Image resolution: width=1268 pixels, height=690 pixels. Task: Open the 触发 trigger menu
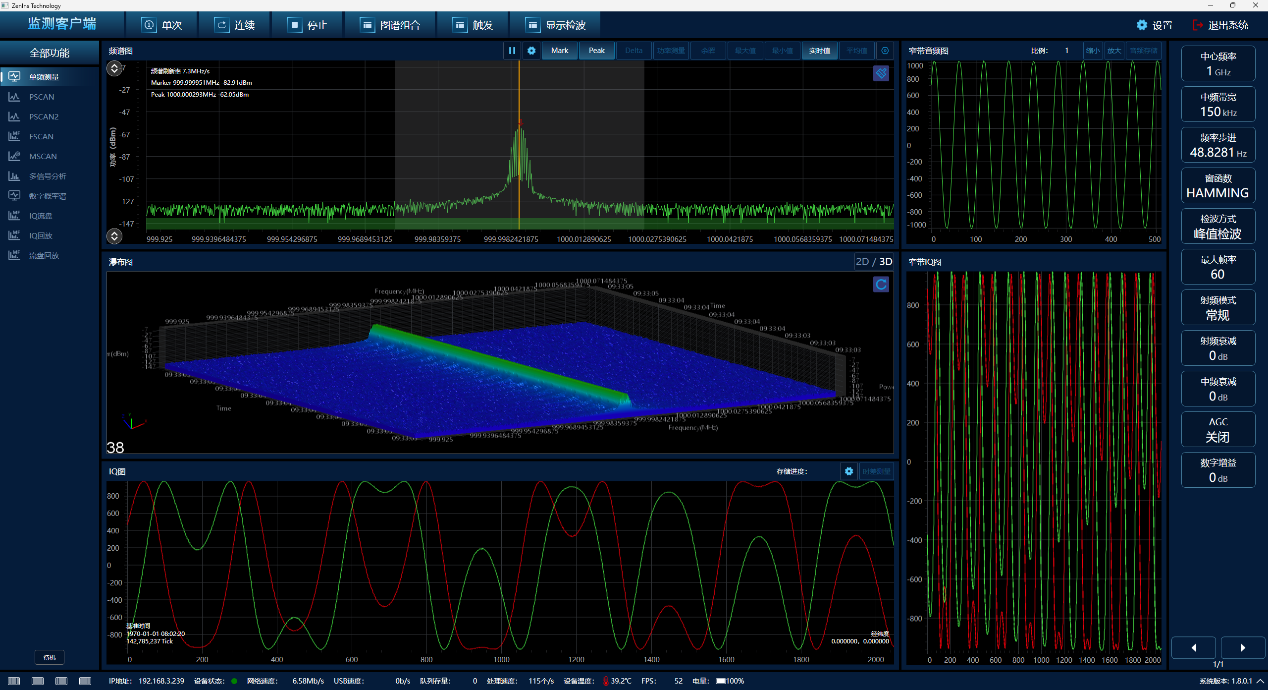pos(471,24)
